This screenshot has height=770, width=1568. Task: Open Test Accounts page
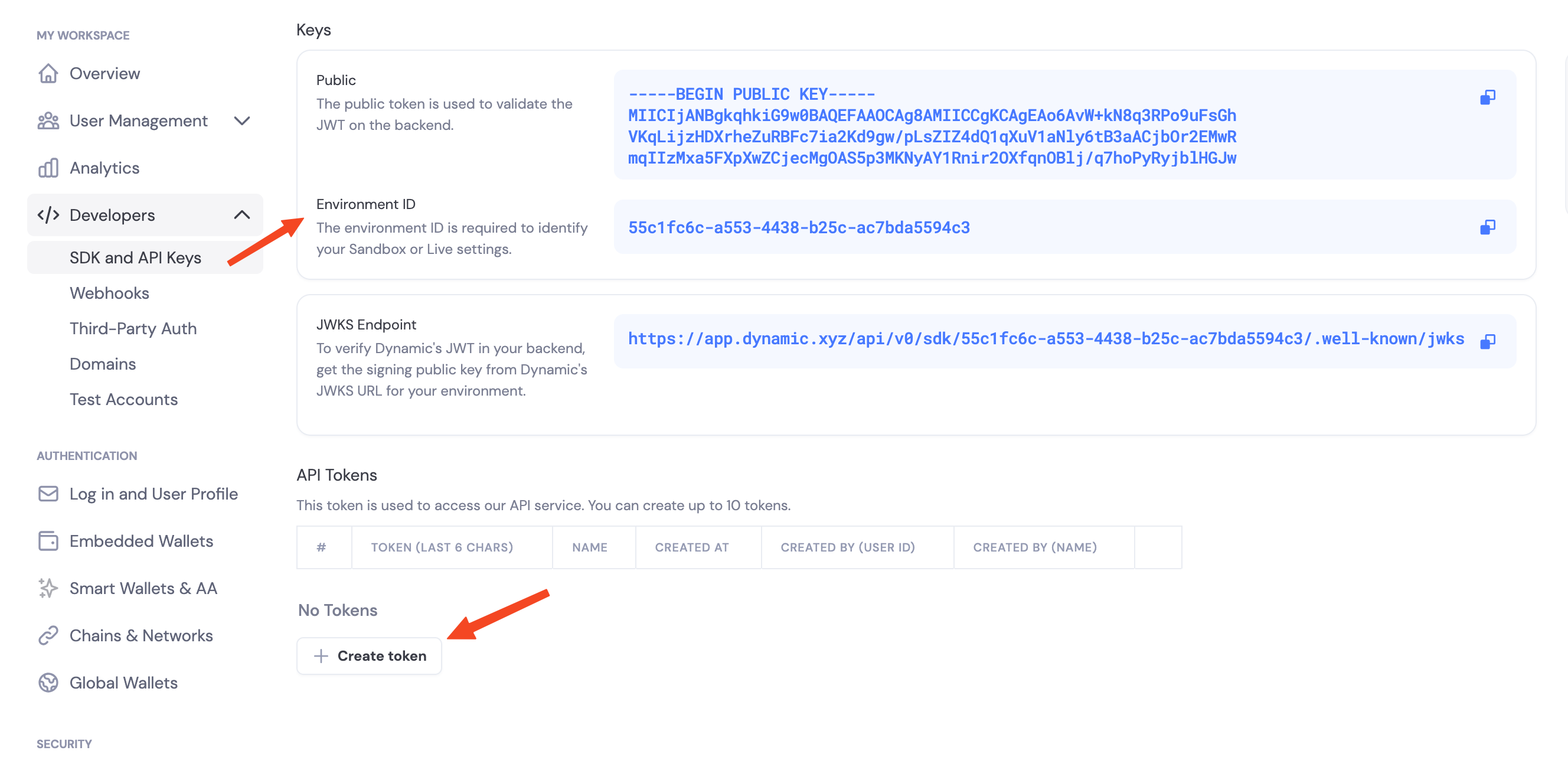click(x=123, y=399)
